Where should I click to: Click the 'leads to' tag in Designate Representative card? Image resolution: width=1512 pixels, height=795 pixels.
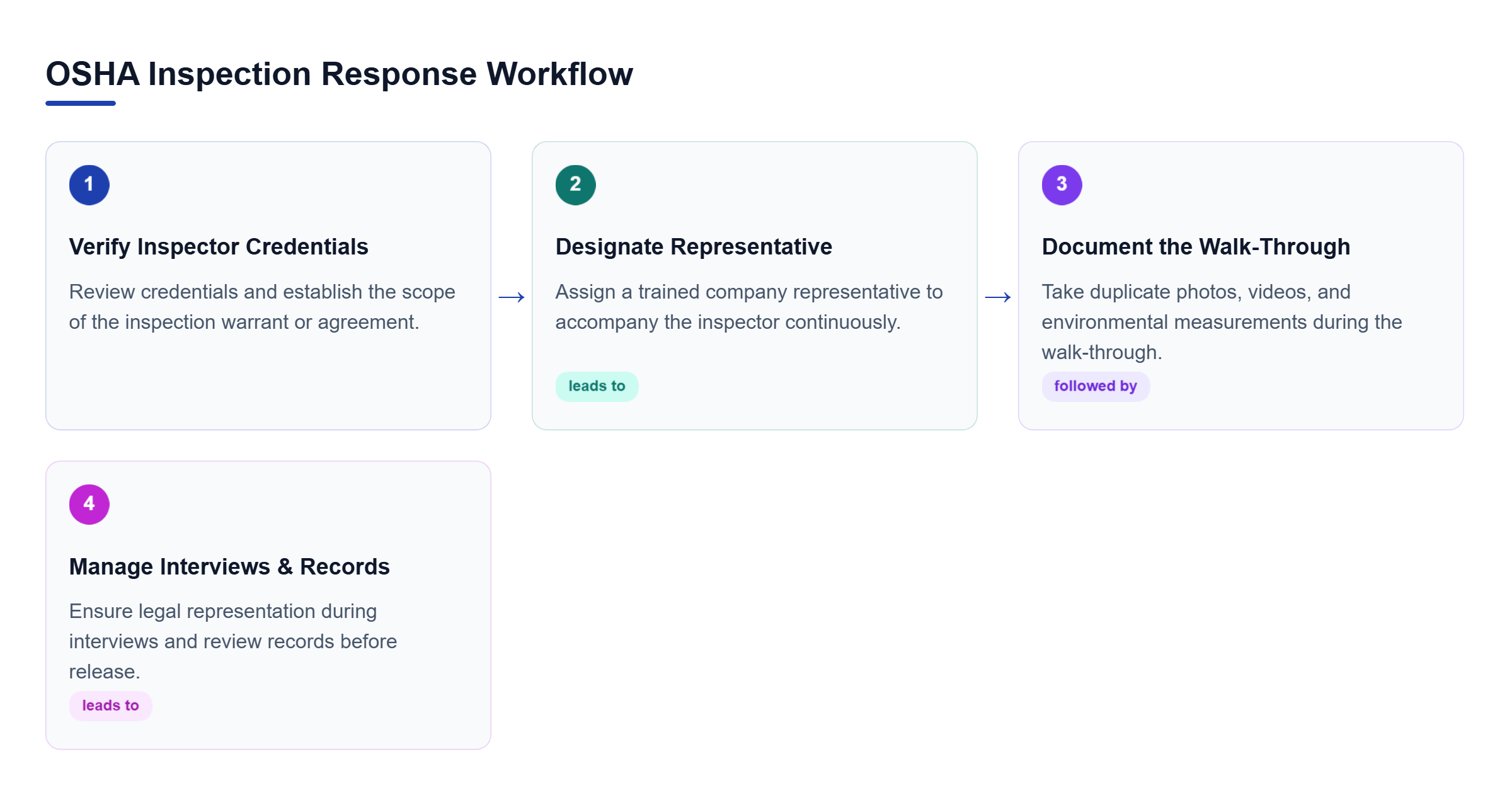(597, 386)
